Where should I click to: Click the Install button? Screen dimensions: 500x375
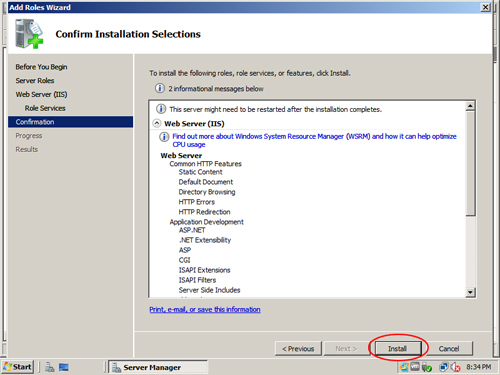(x=397, y=349)
